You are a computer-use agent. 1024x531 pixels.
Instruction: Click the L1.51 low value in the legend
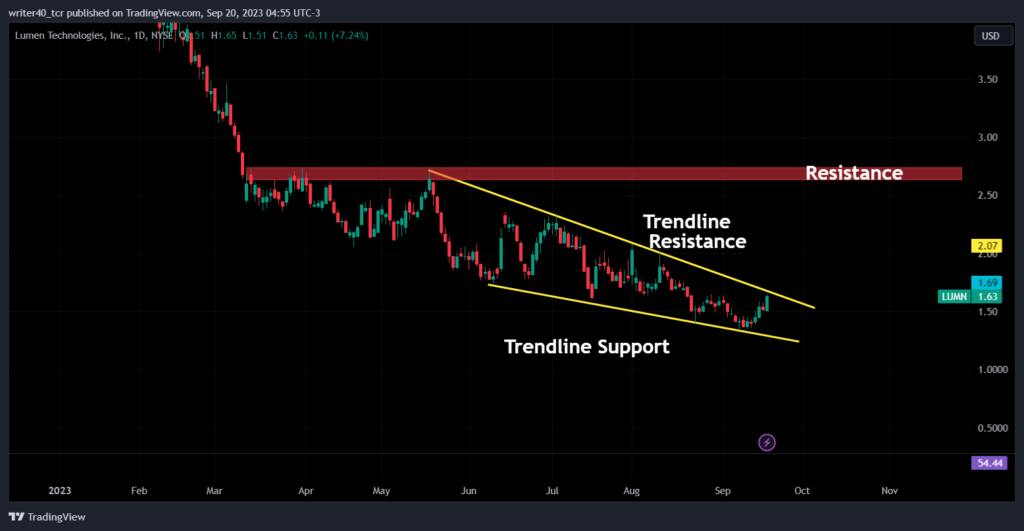tap(254, 35)
